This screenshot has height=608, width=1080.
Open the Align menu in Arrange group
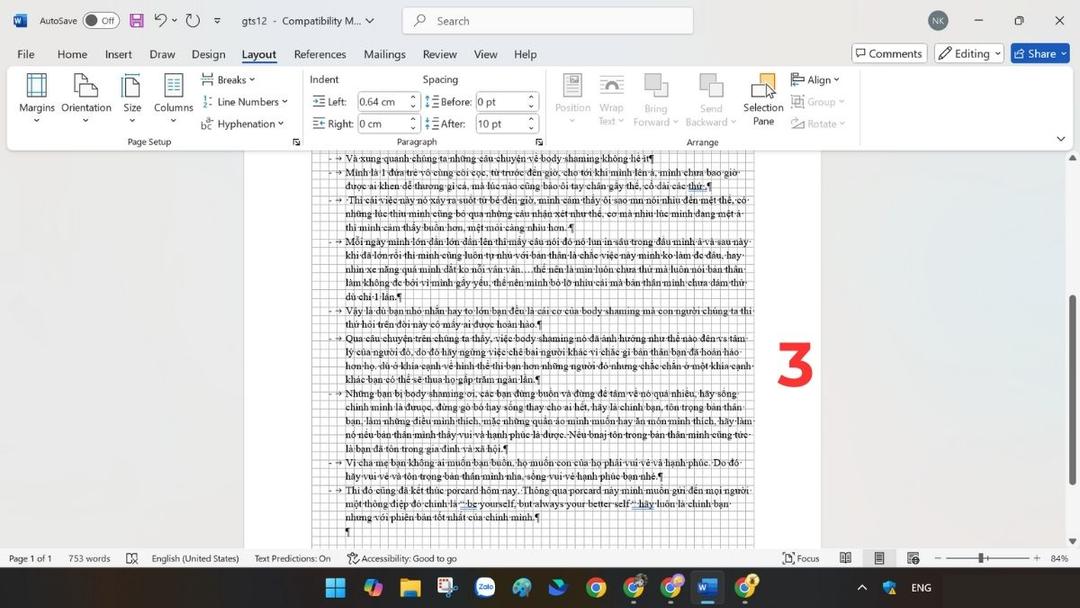[820, 79]
